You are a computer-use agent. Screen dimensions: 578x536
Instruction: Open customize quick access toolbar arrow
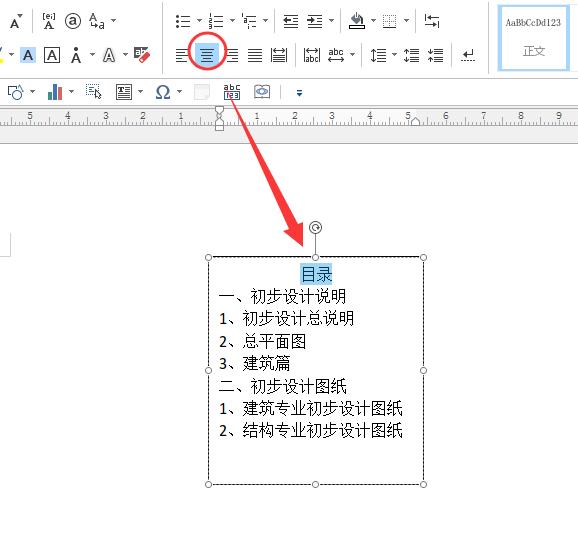click(x=299, y=93)
